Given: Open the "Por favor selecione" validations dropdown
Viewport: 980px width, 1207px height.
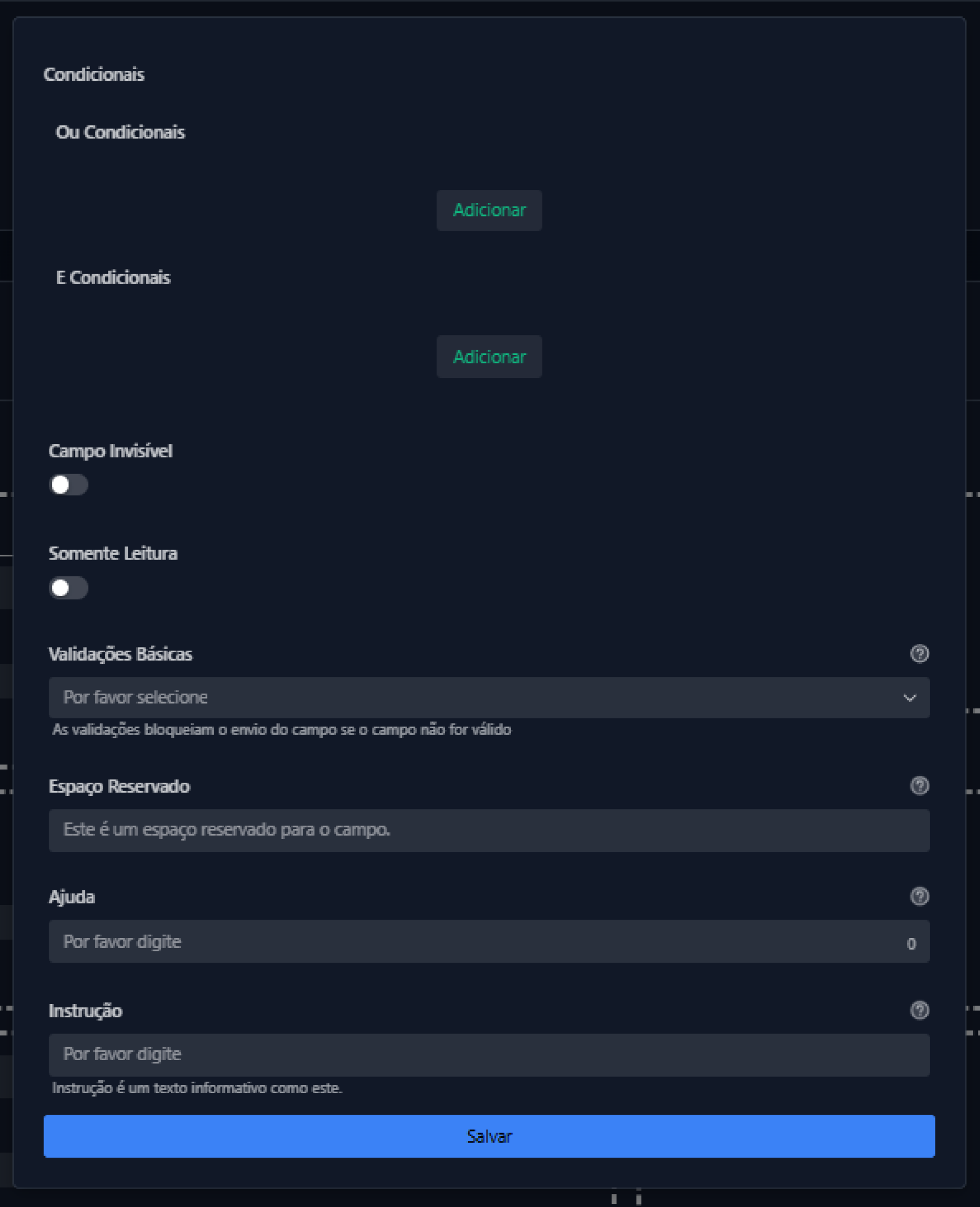Looking at the screenshot, I should pos(480,697).
